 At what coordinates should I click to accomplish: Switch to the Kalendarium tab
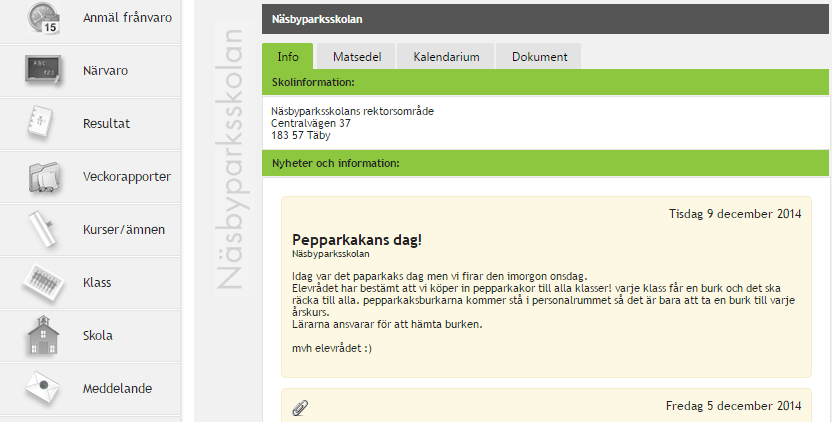(x=446, y=57)
